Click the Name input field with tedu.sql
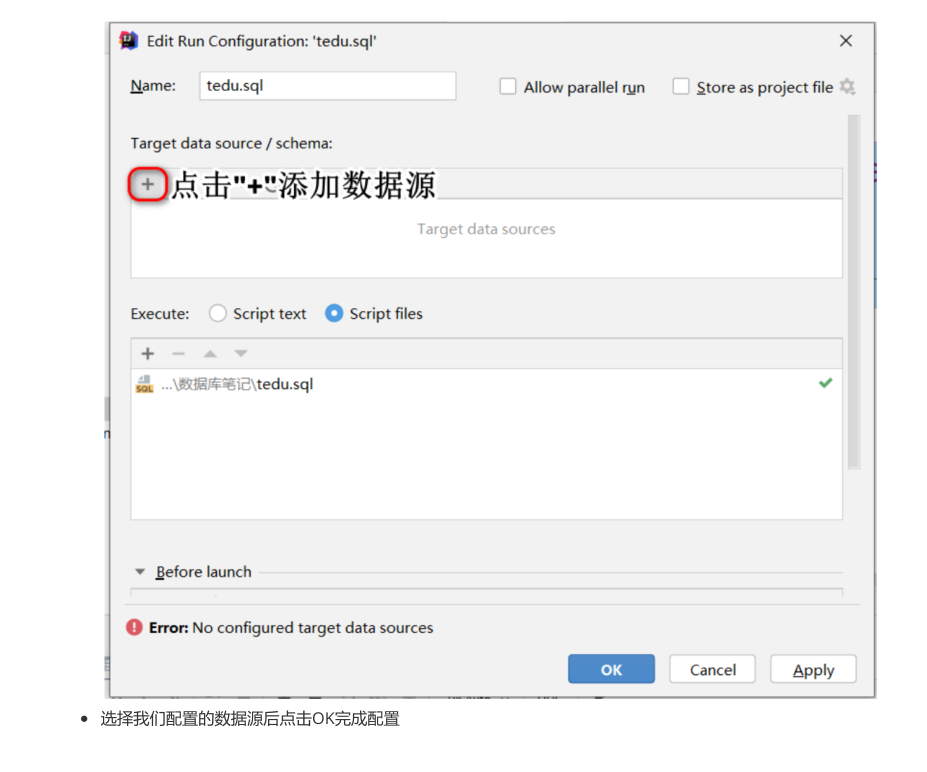Screen dimensions: 927x772 coord(328,86)
